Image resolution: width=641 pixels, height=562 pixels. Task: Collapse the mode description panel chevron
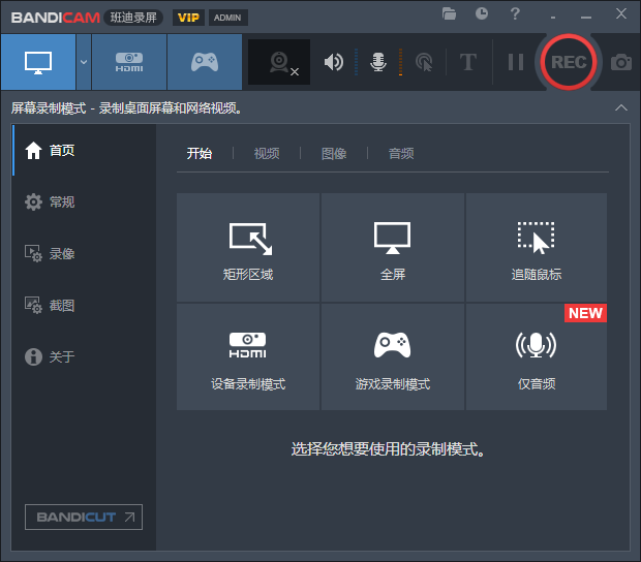coord(621,108)
